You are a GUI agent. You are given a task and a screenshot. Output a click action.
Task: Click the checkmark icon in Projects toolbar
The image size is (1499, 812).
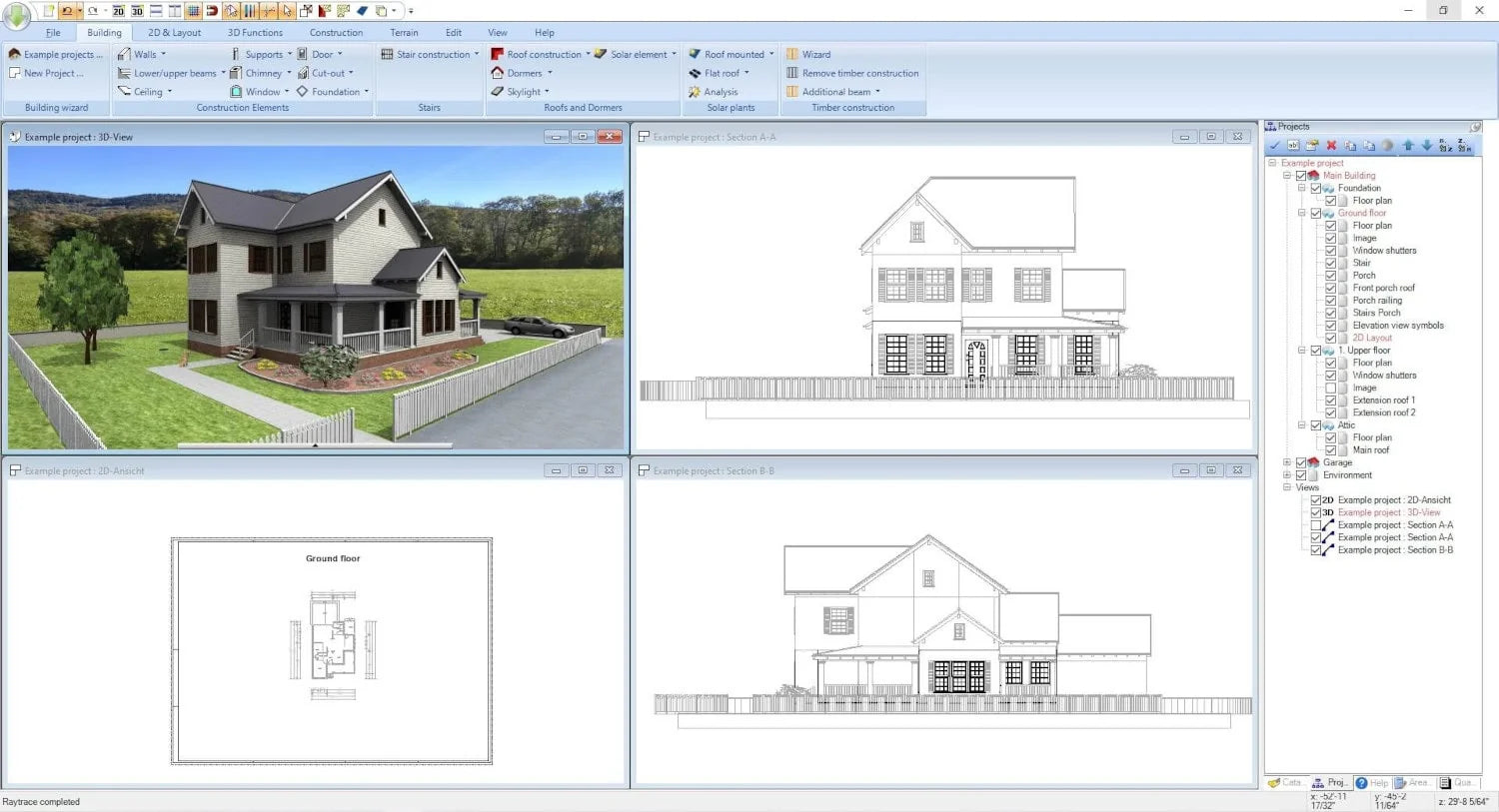tap(1275, 145)
